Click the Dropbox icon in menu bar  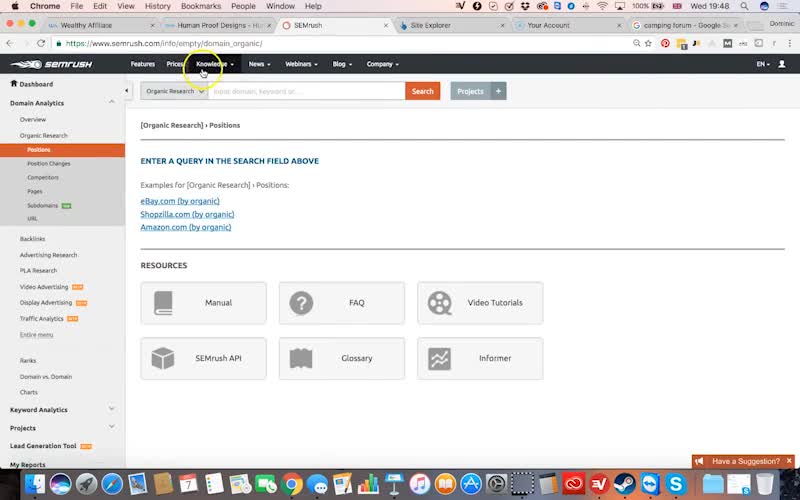point(525,6)
